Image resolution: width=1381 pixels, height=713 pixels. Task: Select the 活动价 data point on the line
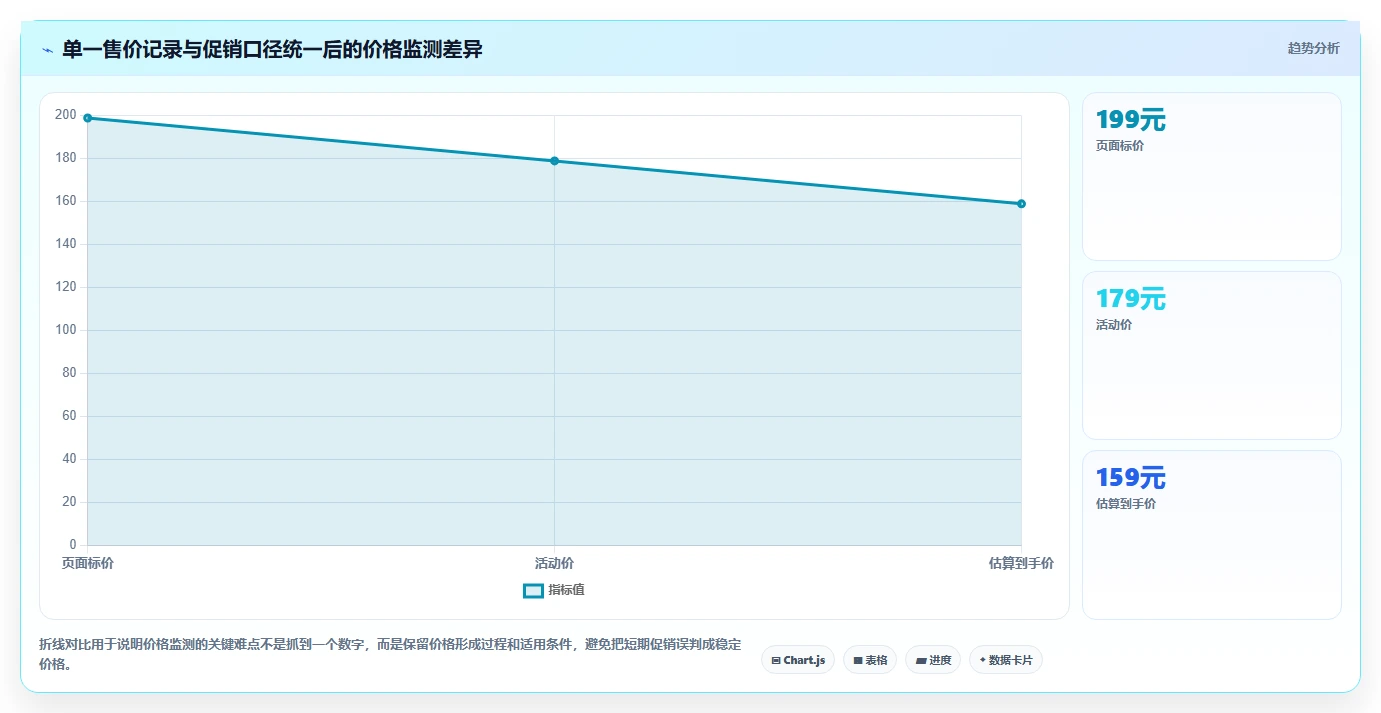tap(554, 161)
